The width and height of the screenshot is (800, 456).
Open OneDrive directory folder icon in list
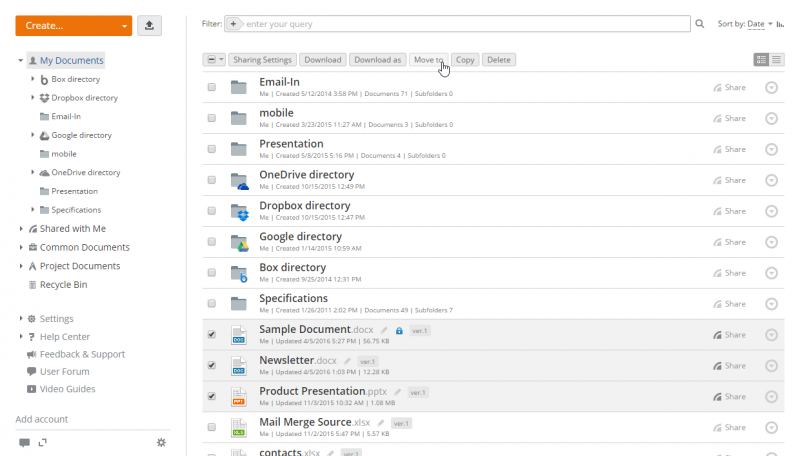[239, 181]
